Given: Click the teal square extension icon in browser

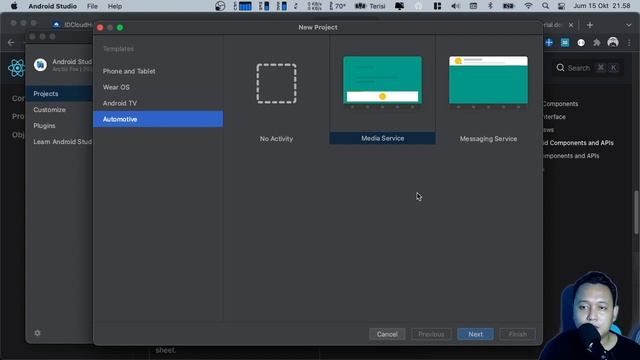Looking at the screenshot, I should pyautogui.click(x=565, y=42).
